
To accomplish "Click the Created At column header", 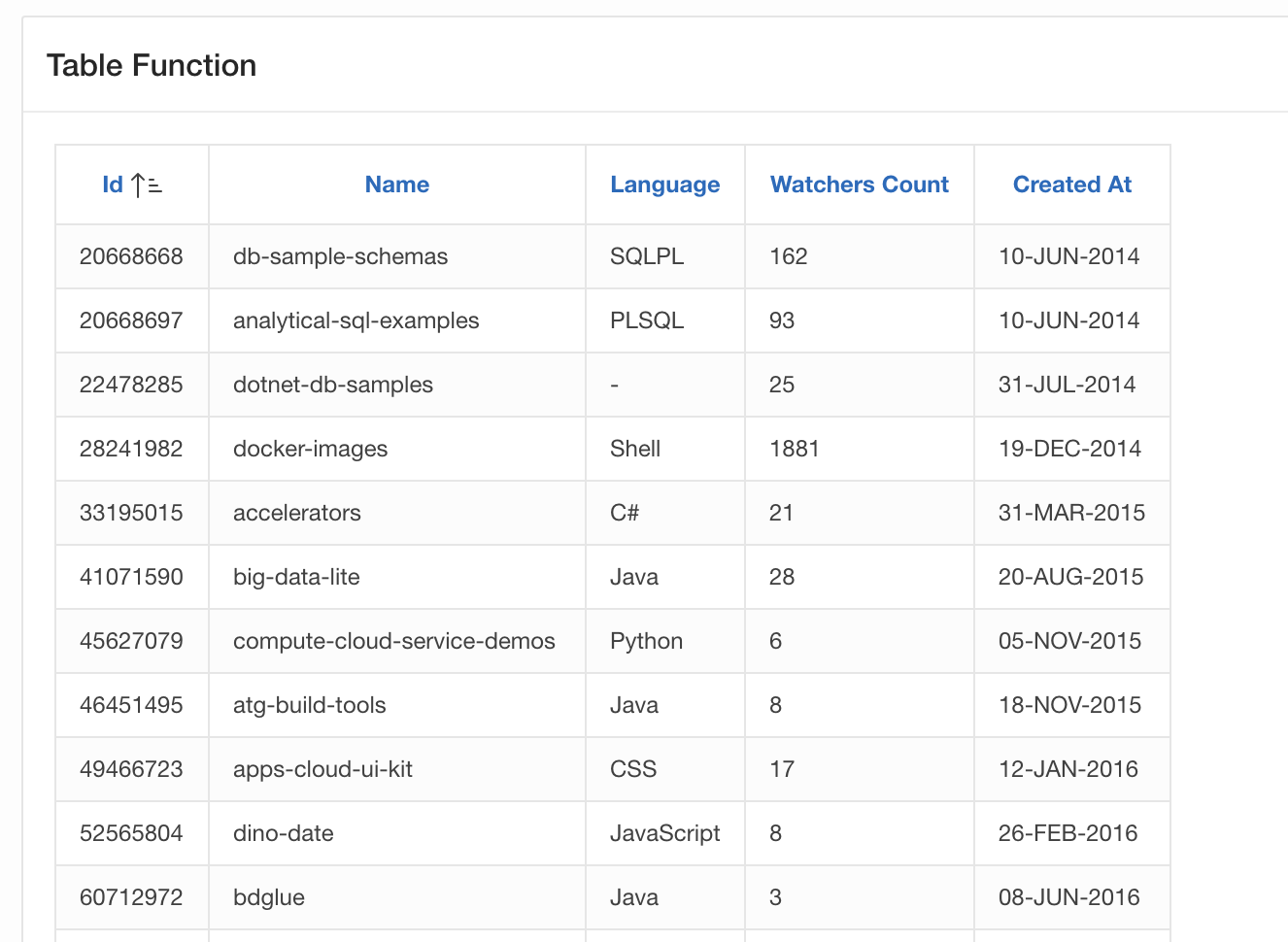I will click(1071, 185).
